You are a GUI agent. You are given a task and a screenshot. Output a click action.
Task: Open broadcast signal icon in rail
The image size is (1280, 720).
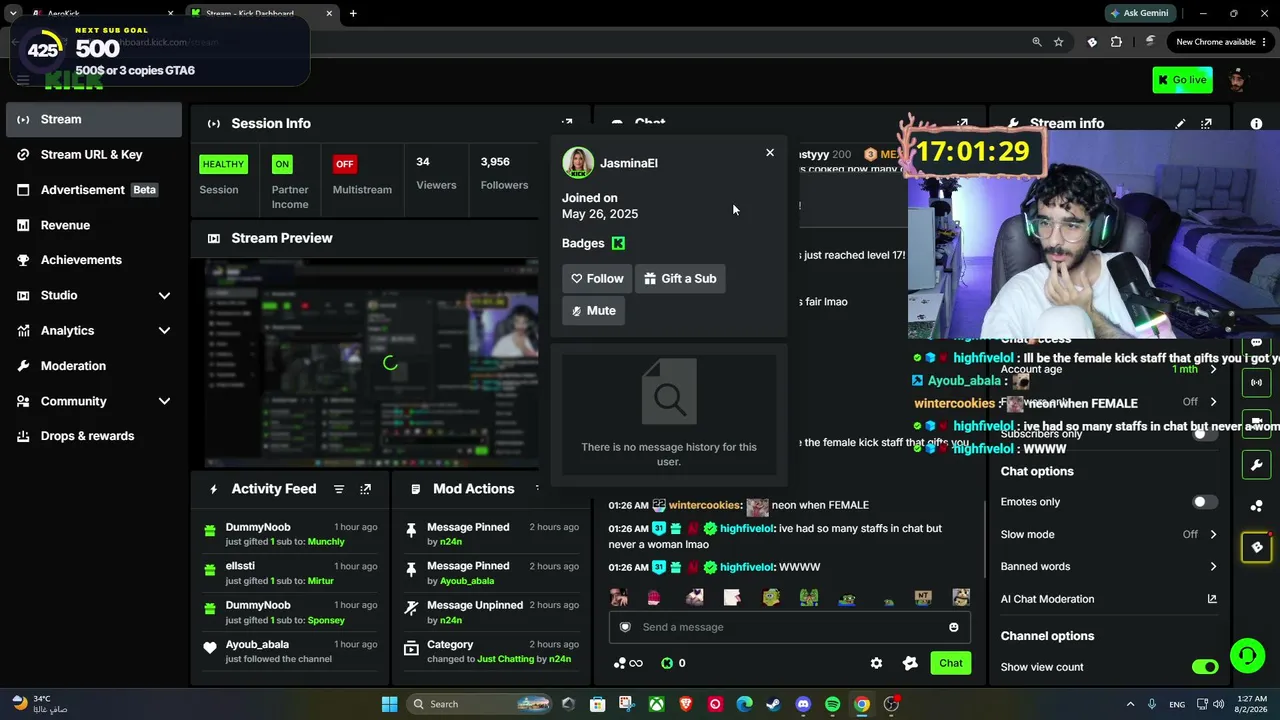click(x=1257, y=383)
